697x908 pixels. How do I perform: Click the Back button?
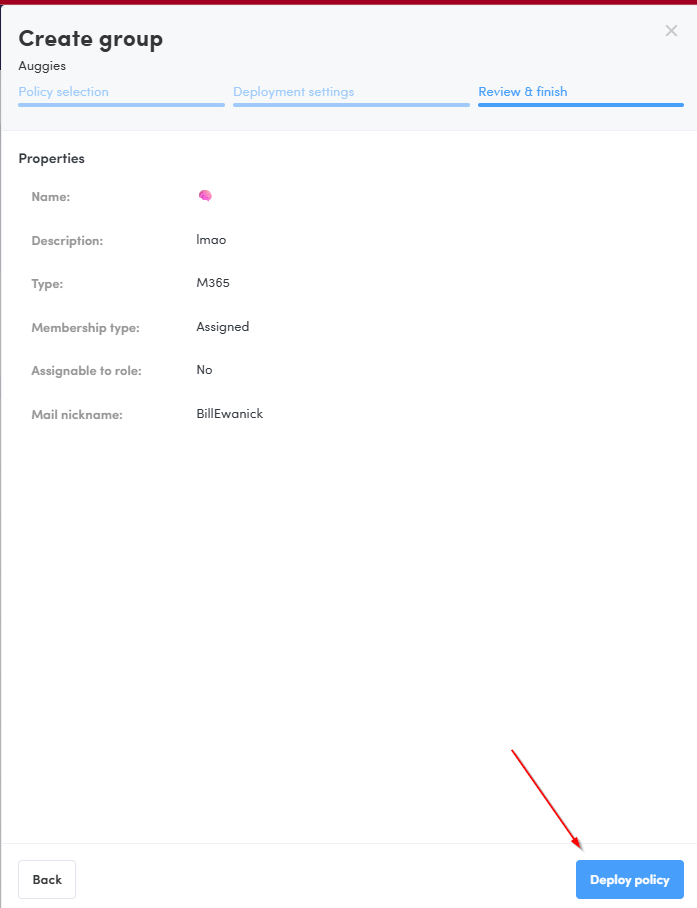[x=47, y=879]
